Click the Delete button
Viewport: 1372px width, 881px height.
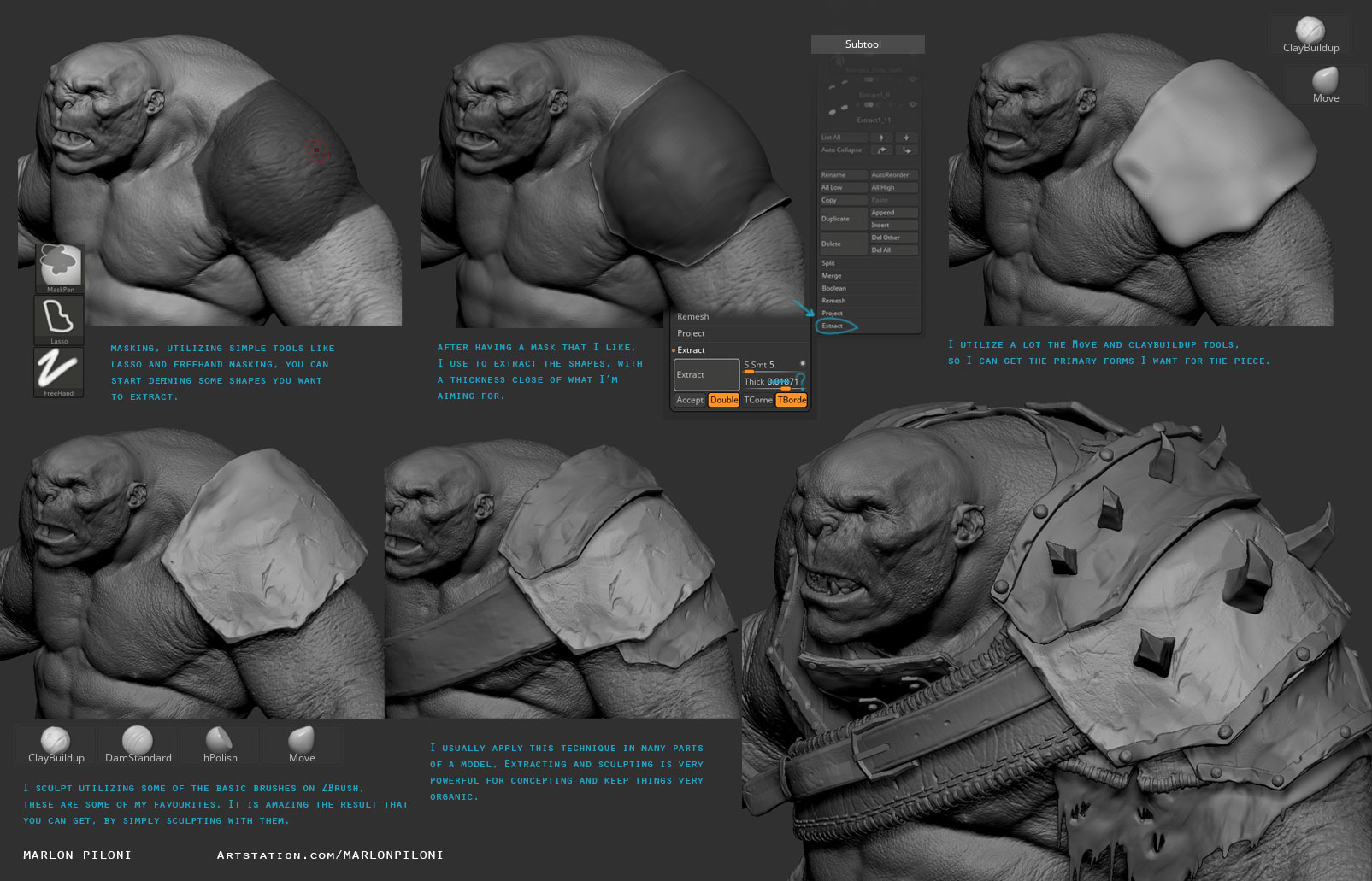[x=844, y=244]
